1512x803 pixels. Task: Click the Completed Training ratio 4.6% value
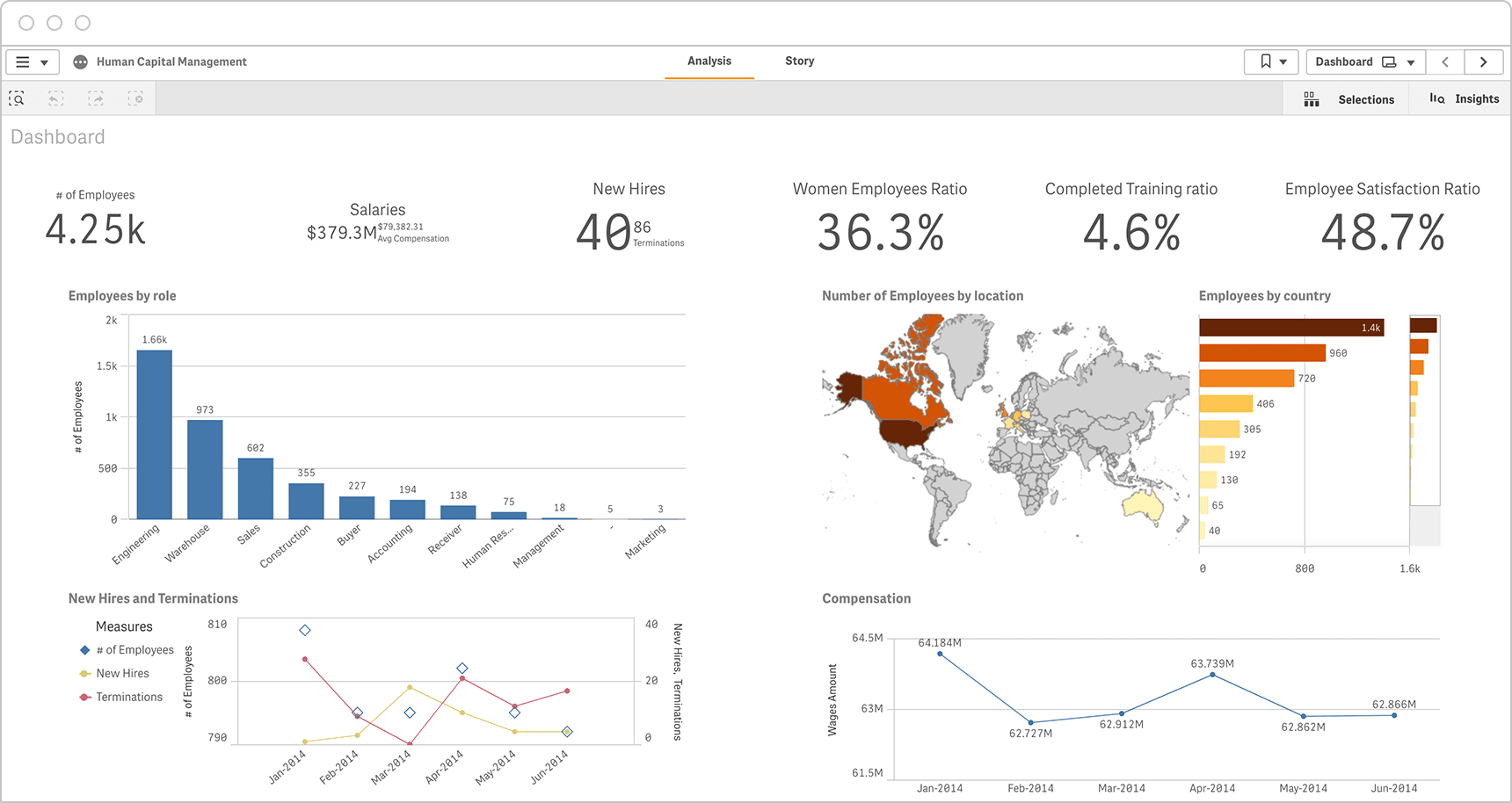(x=1131, y=234)
